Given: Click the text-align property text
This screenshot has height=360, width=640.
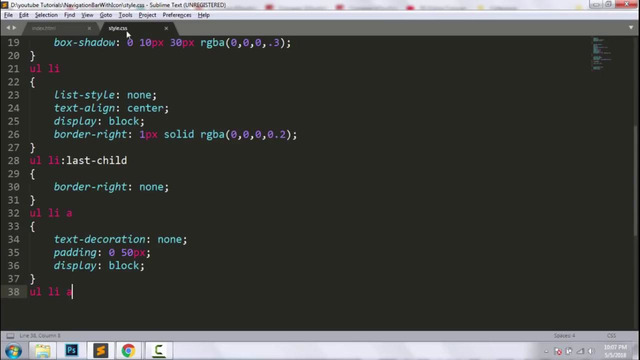Looking at the screenshot, I should click(84, 108).
